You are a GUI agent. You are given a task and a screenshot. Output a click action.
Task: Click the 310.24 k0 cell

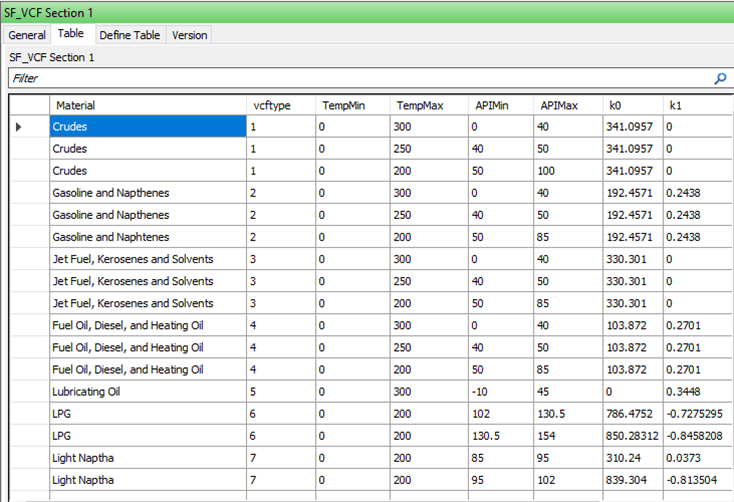click(x=633, y=458)
